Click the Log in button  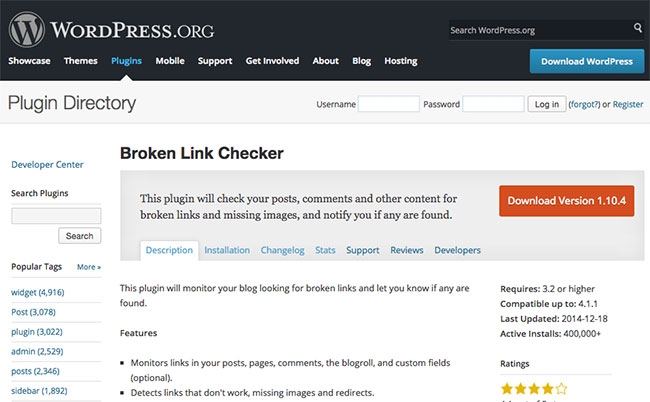[x=546, y=104]
